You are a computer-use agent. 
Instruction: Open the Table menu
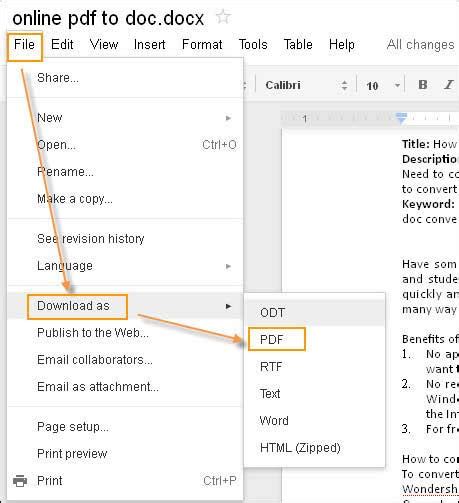click(298, 45)
